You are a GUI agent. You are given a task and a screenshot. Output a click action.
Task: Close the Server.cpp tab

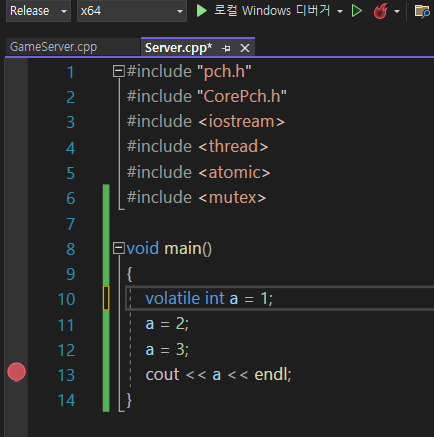[x=245, y=48]
